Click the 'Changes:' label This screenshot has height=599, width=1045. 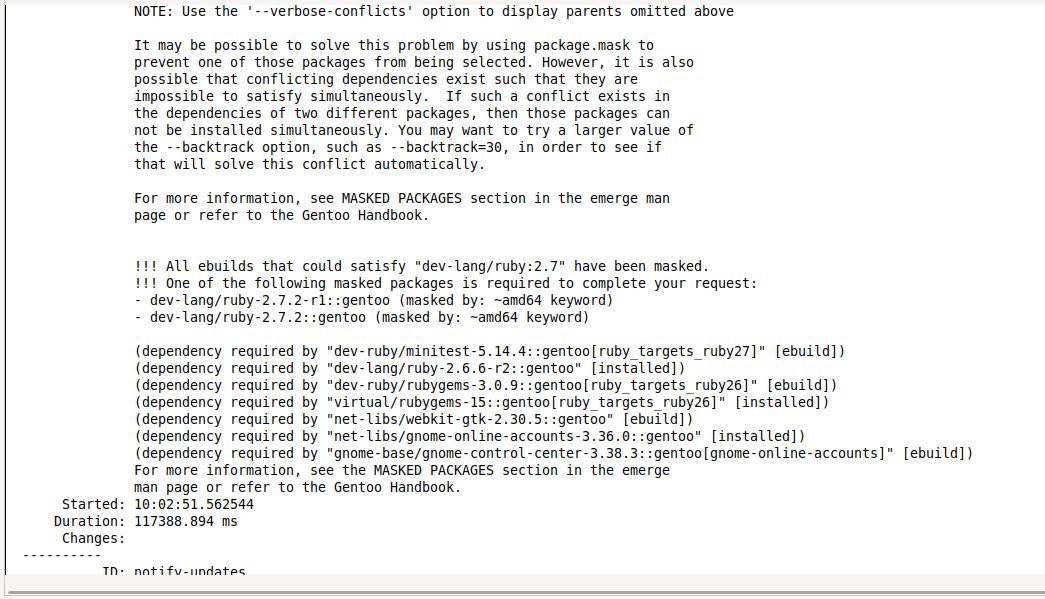point(93,538)
